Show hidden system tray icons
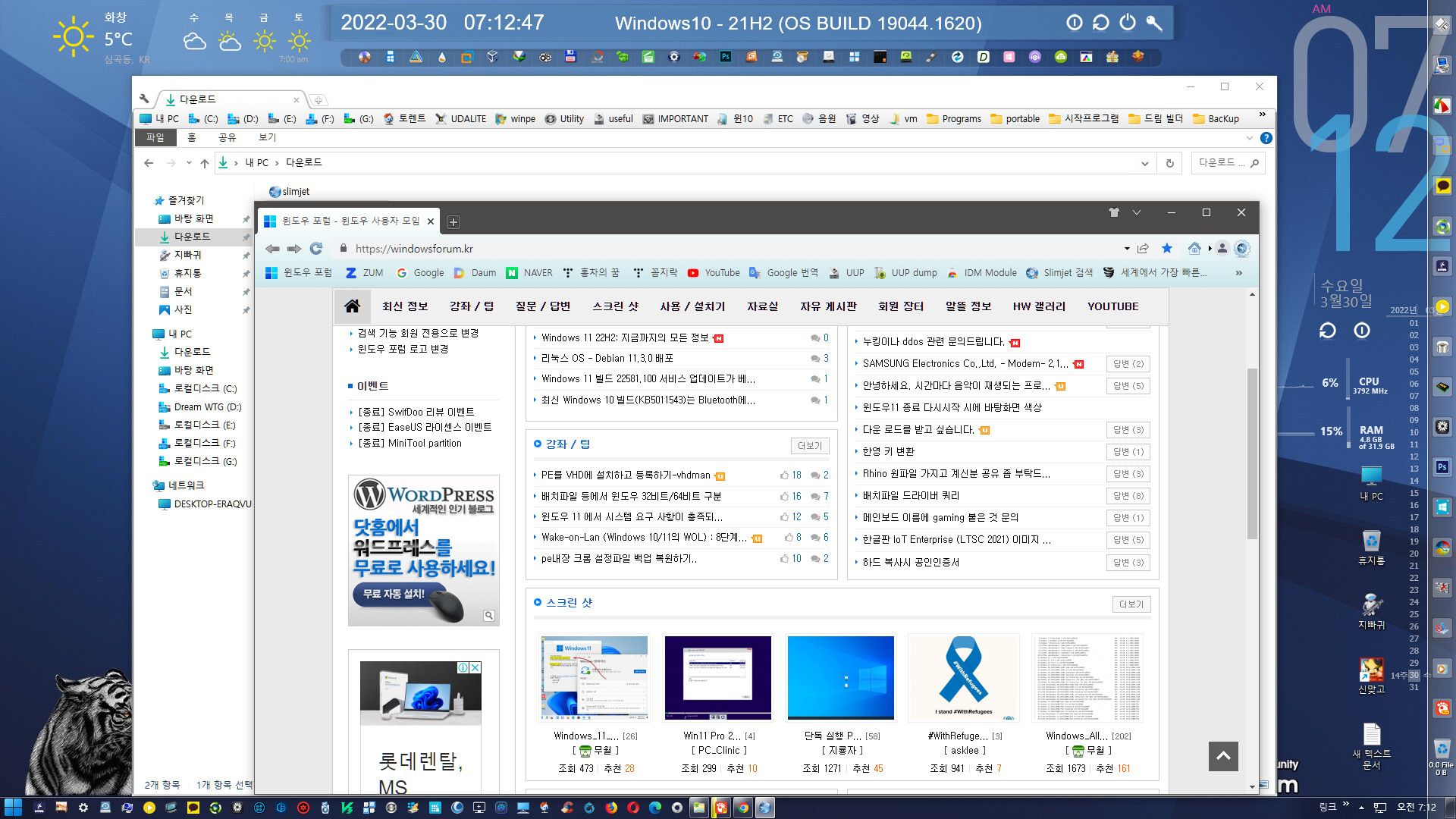 pos(1361,808)
